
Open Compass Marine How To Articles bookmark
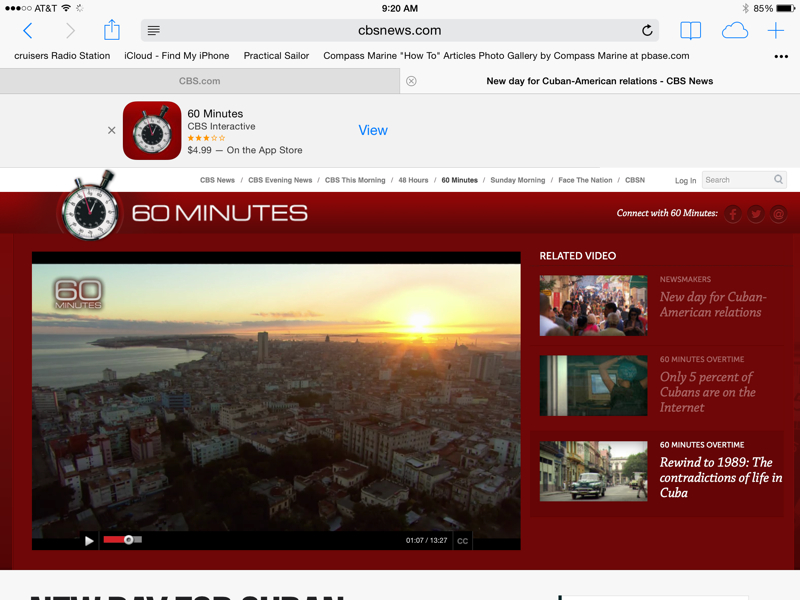click(506, 56)
